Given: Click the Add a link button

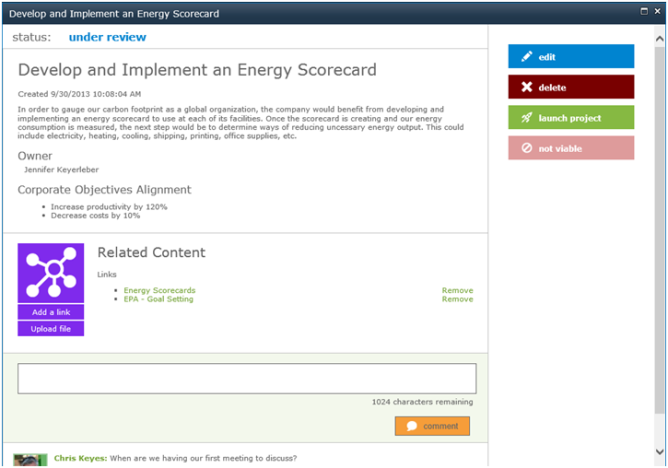Looking at the screenshot, I should (51, 312).
